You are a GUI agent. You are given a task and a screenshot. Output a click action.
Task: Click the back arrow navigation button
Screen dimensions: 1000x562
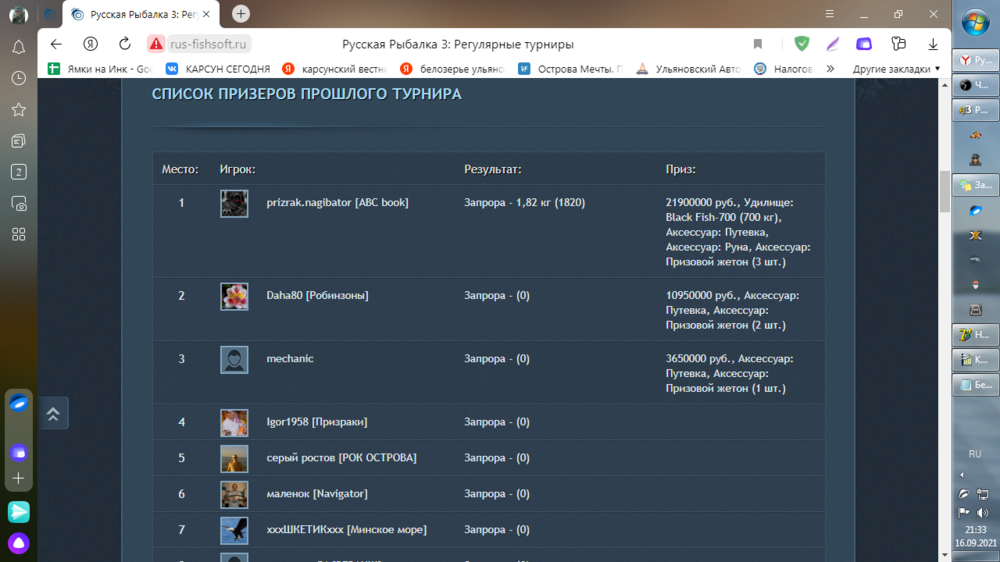click(x=56, y=44)
